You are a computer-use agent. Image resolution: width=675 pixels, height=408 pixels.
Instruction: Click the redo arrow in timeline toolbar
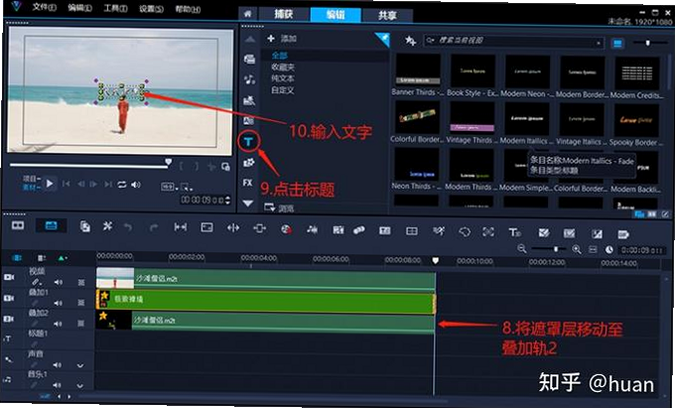[x=153, y=227]
